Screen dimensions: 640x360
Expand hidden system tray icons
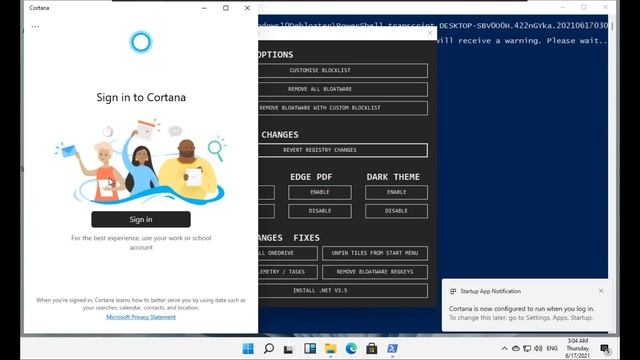(504, 349)
